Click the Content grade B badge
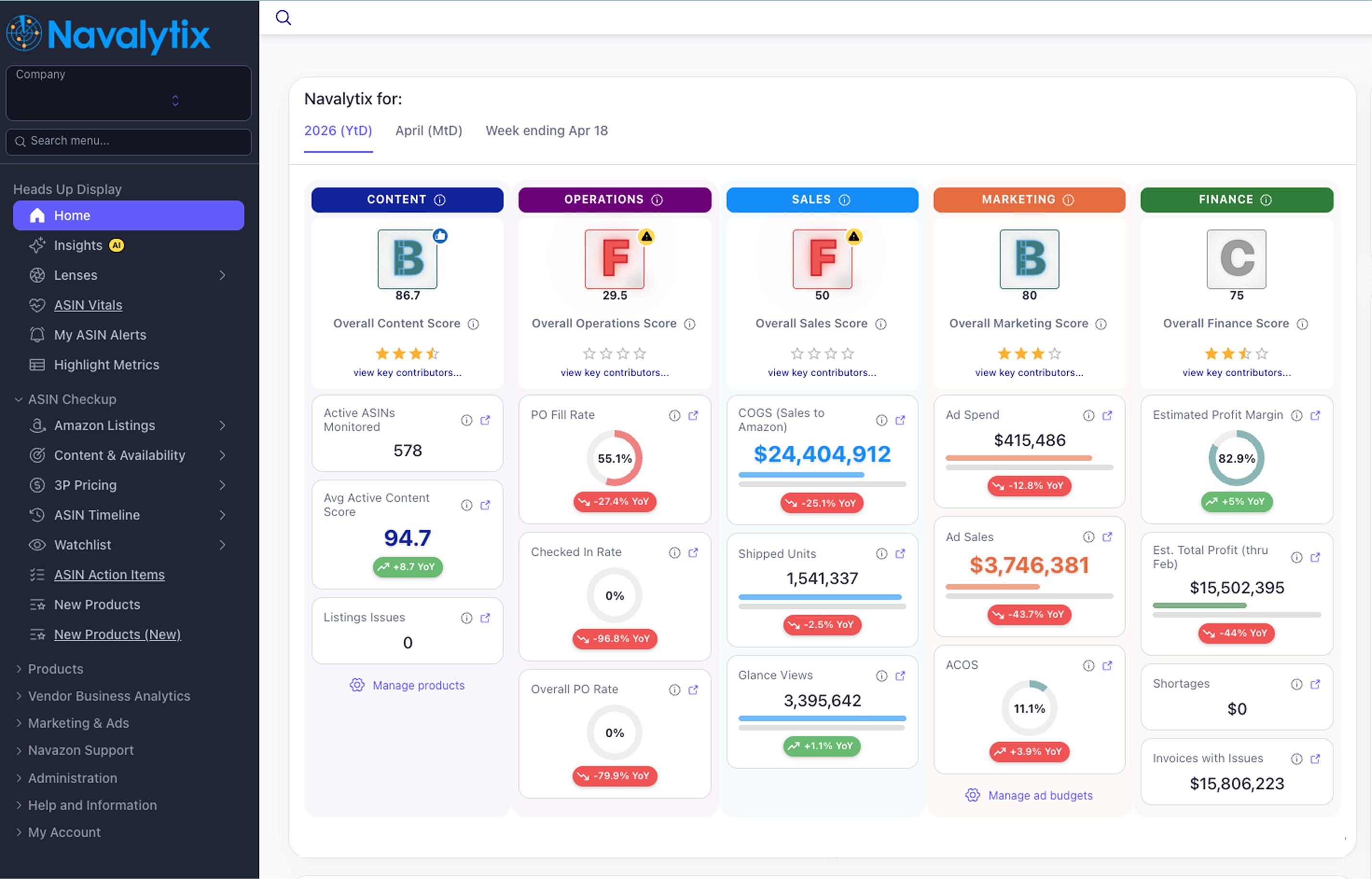 coord(407,259)
